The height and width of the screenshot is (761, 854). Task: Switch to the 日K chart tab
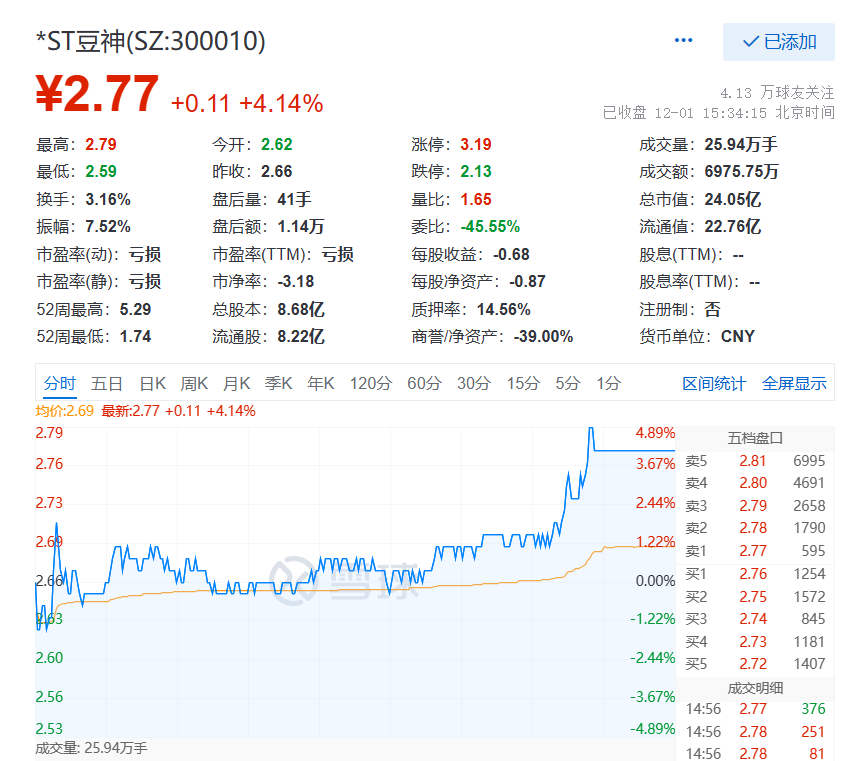[152, 383]
